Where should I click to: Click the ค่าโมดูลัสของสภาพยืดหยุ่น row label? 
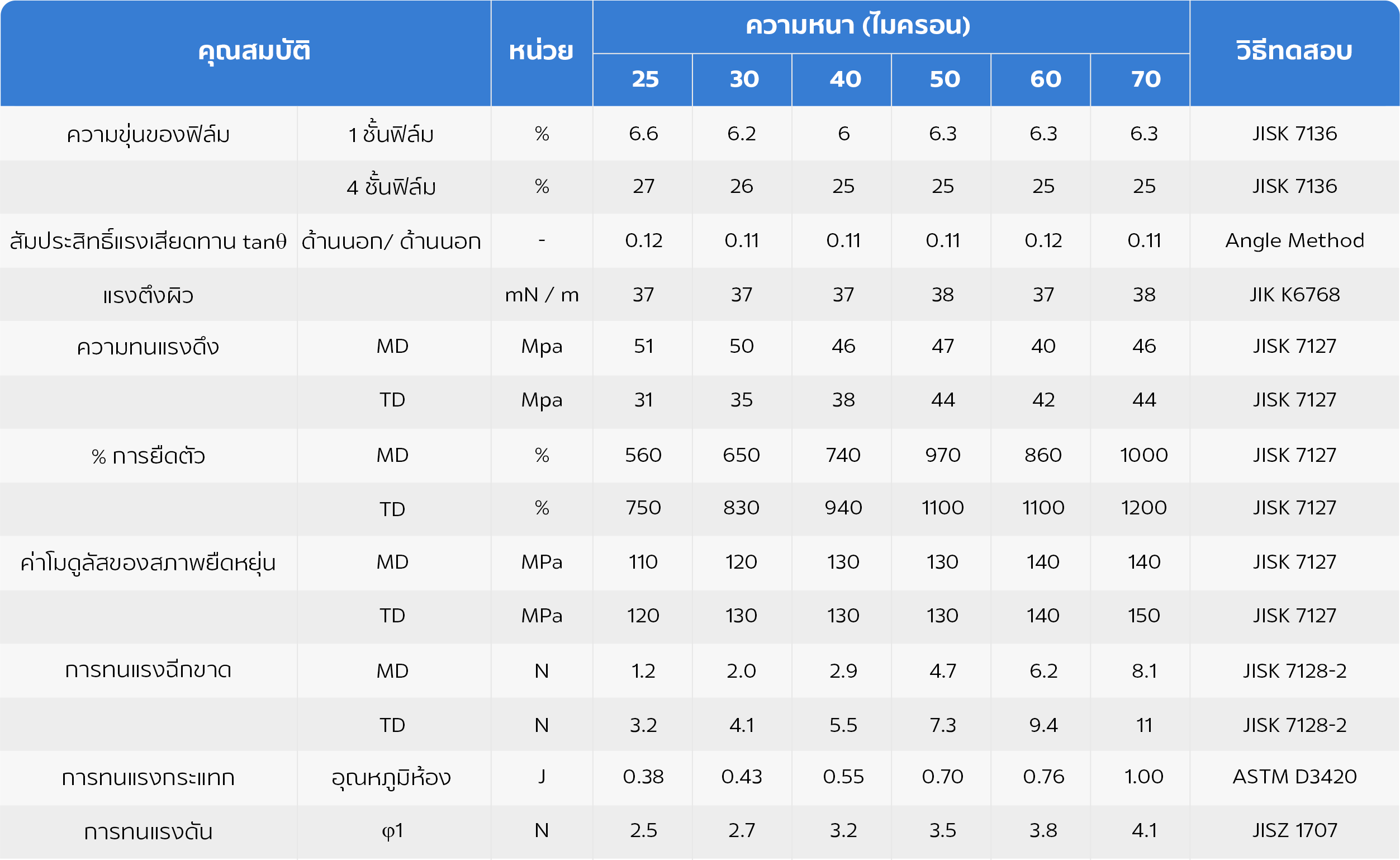click(148, 562)
